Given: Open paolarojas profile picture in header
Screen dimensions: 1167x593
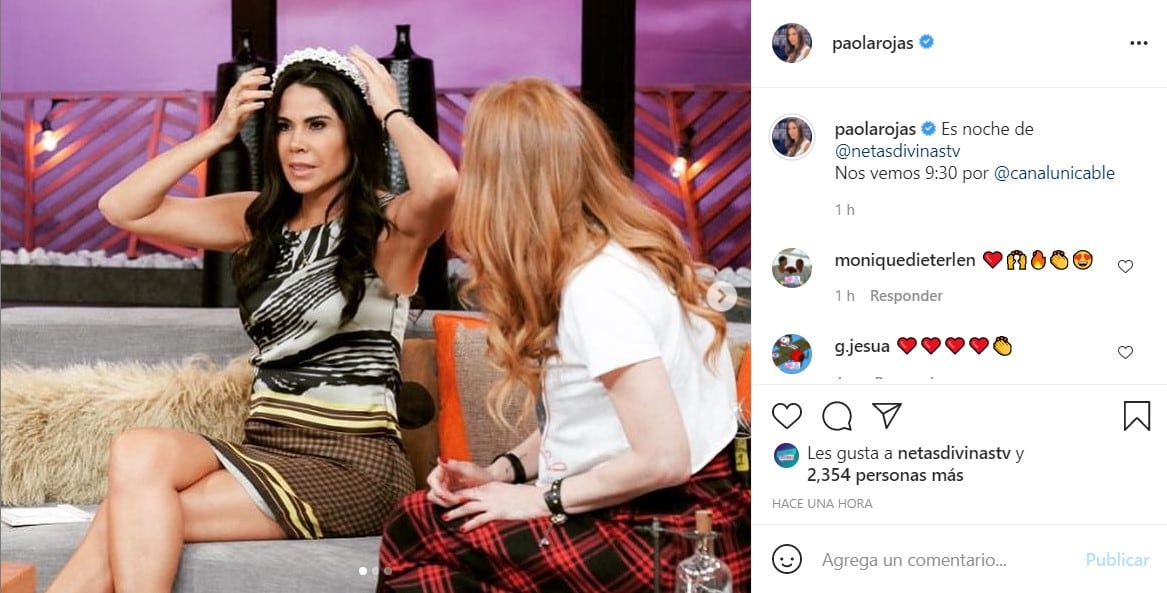Looking at the screenshot, I should (x=791, y=43).
